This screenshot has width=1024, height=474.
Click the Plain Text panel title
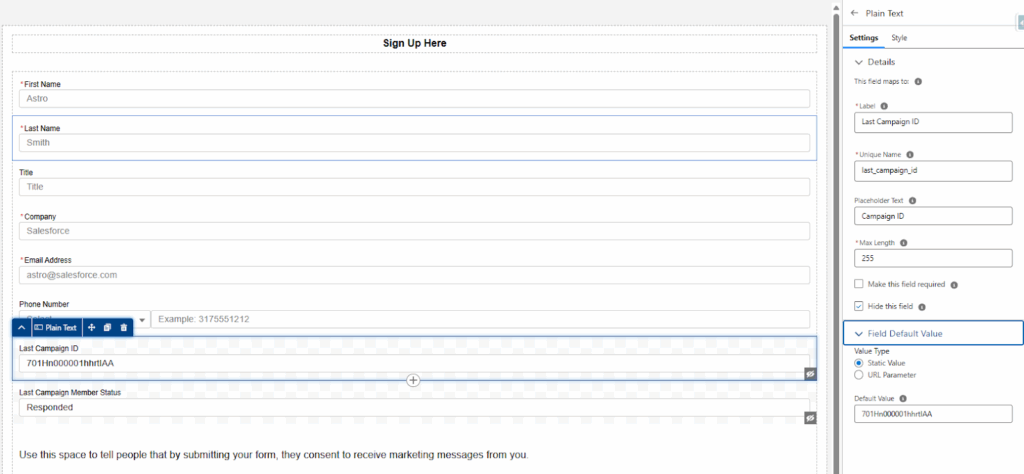pyautogui.click(x=884, y=13)
